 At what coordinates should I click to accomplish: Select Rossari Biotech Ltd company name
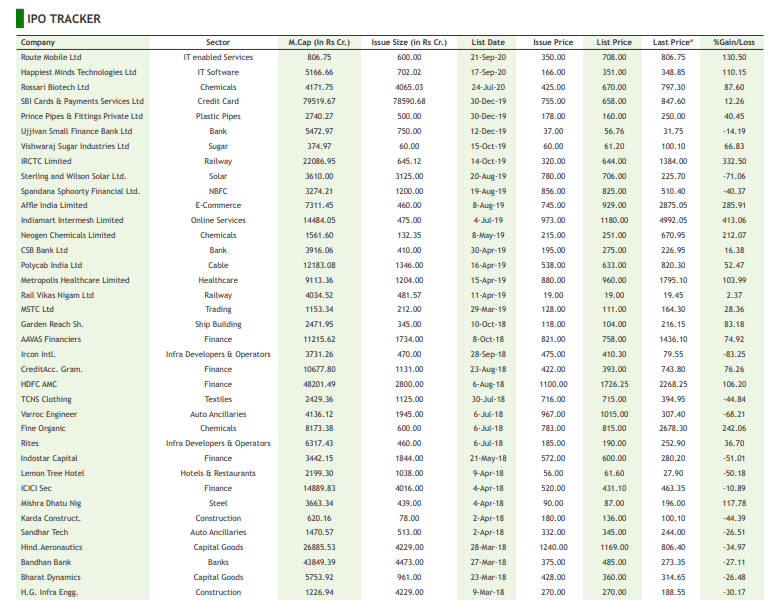(55, 87)
